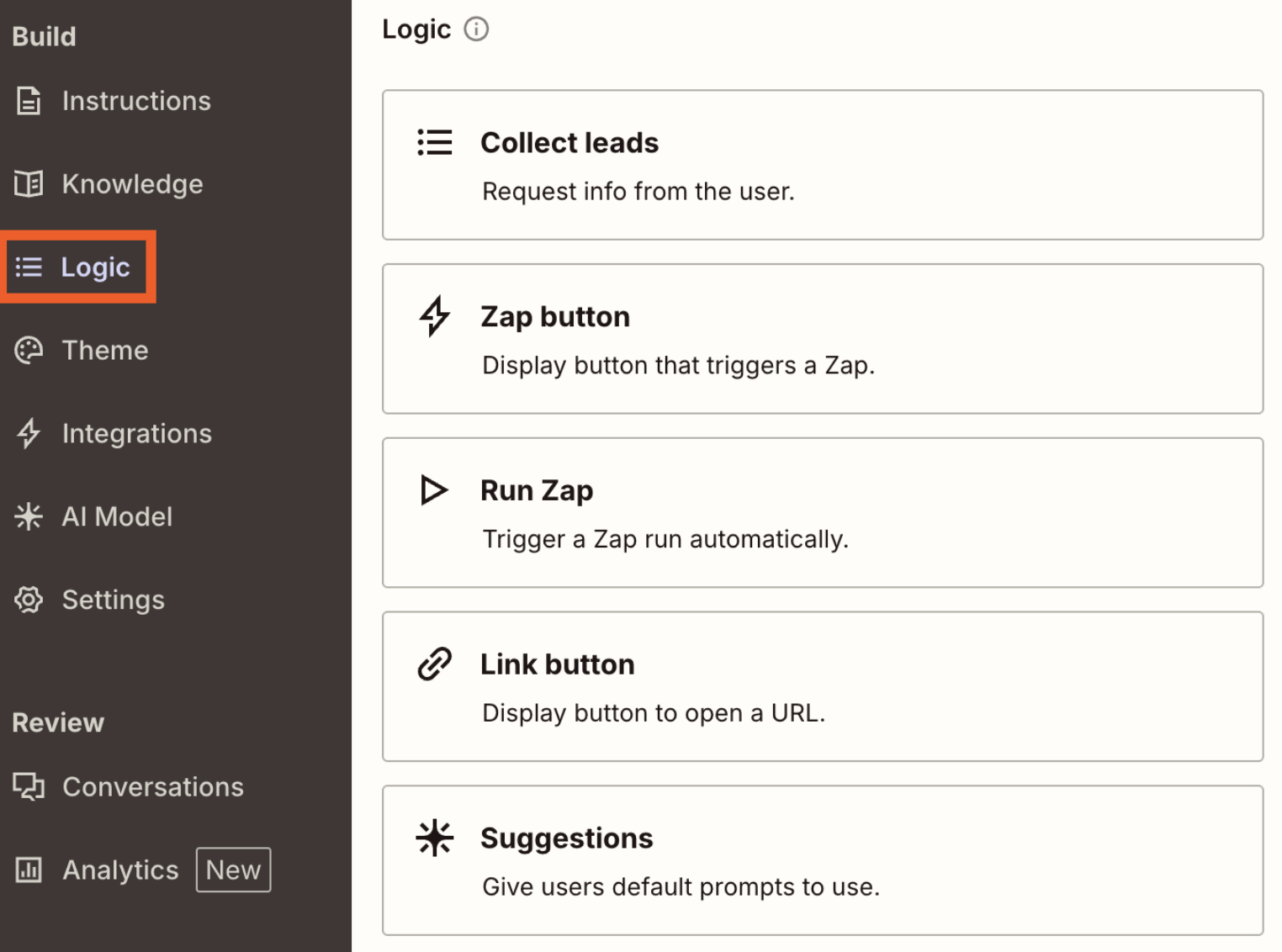Open Settings using the gear icon
Viewport: 1282px width, 952px height.
point(28,600)
